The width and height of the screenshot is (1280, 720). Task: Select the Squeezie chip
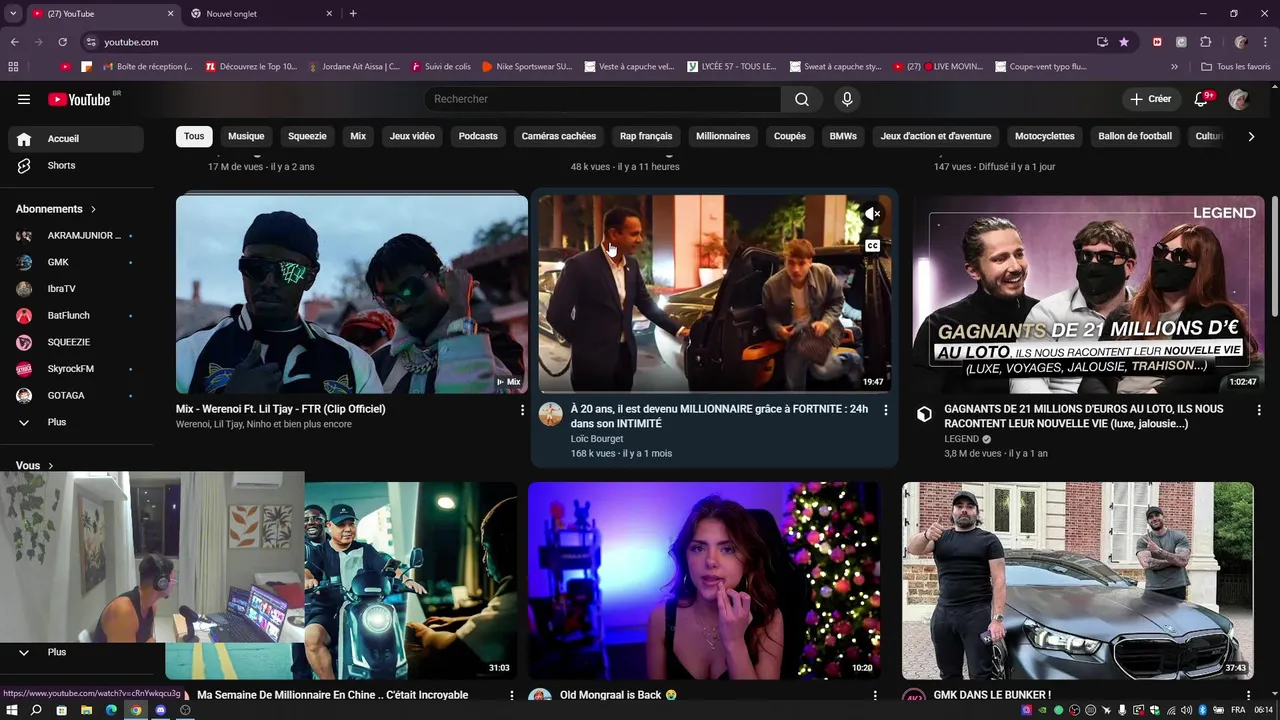(307, 136)
